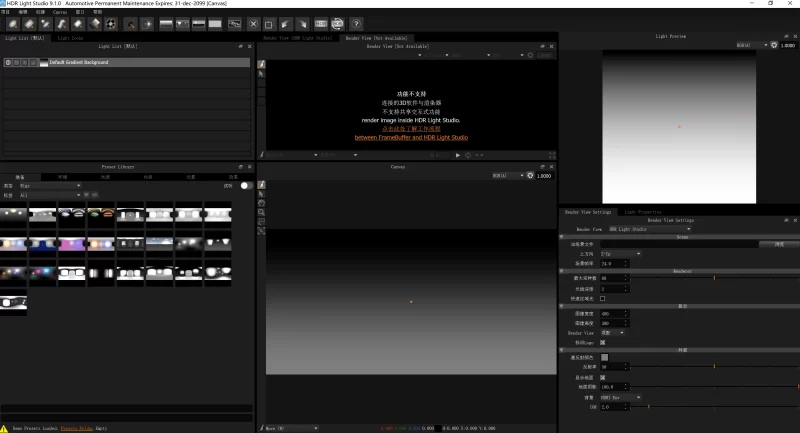
Task: Click the Presets Folder link in status bar
Action: click(77, 428)
